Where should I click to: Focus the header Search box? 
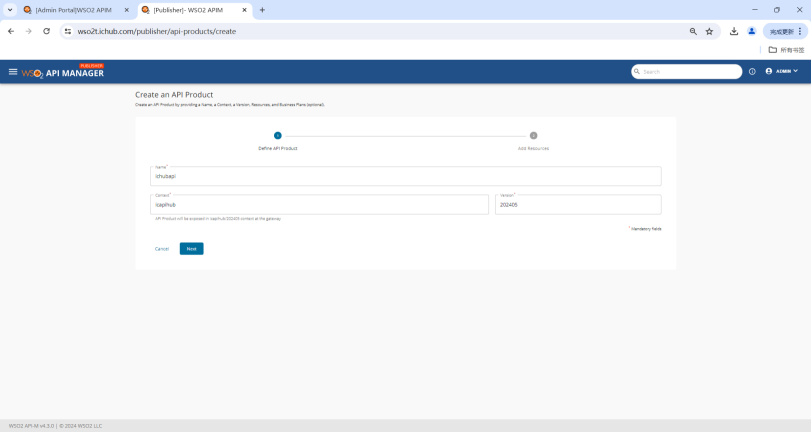point(690,72)
